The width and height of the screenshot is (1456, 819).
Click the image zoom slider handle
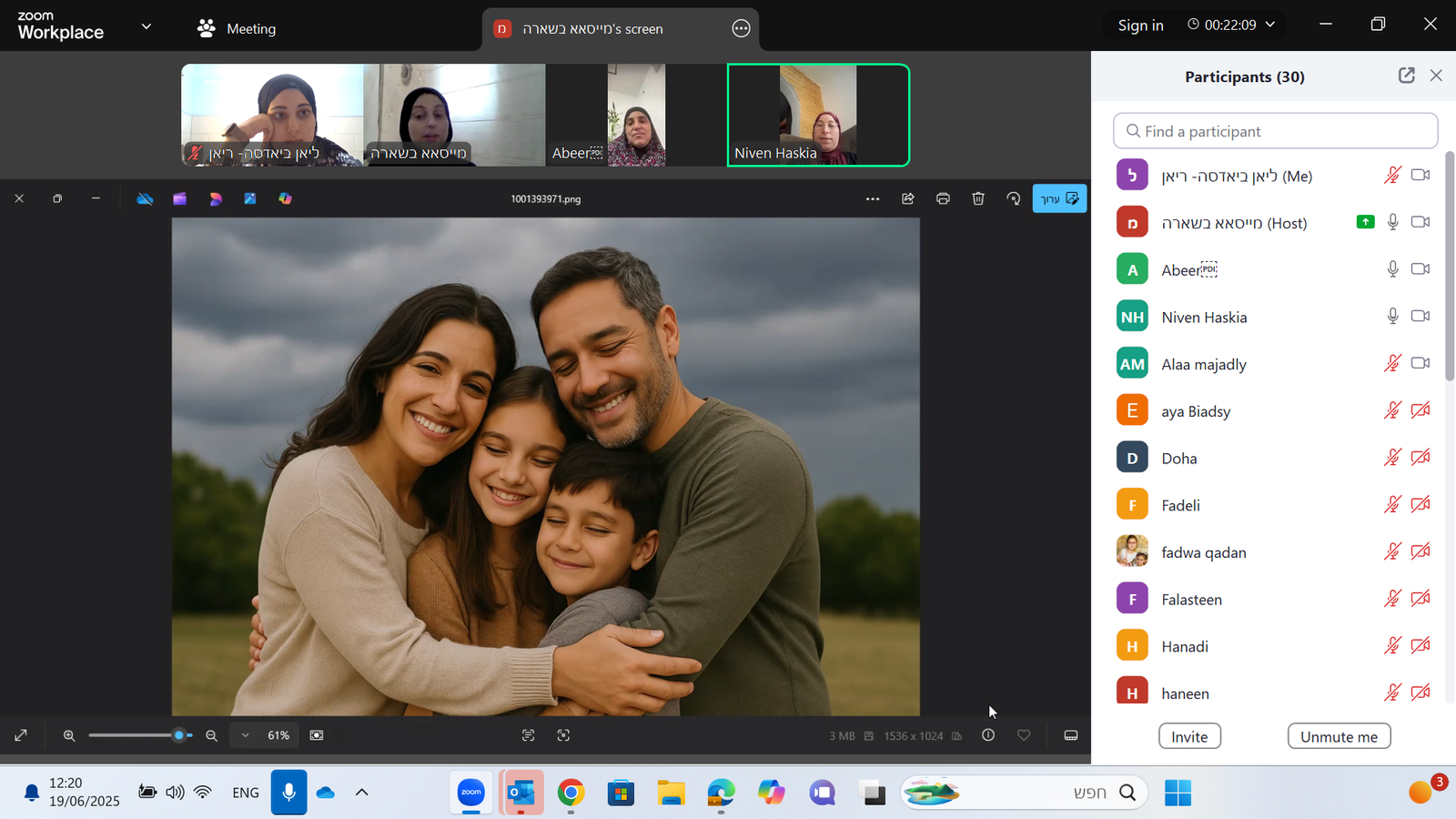(x=179, y=735)
